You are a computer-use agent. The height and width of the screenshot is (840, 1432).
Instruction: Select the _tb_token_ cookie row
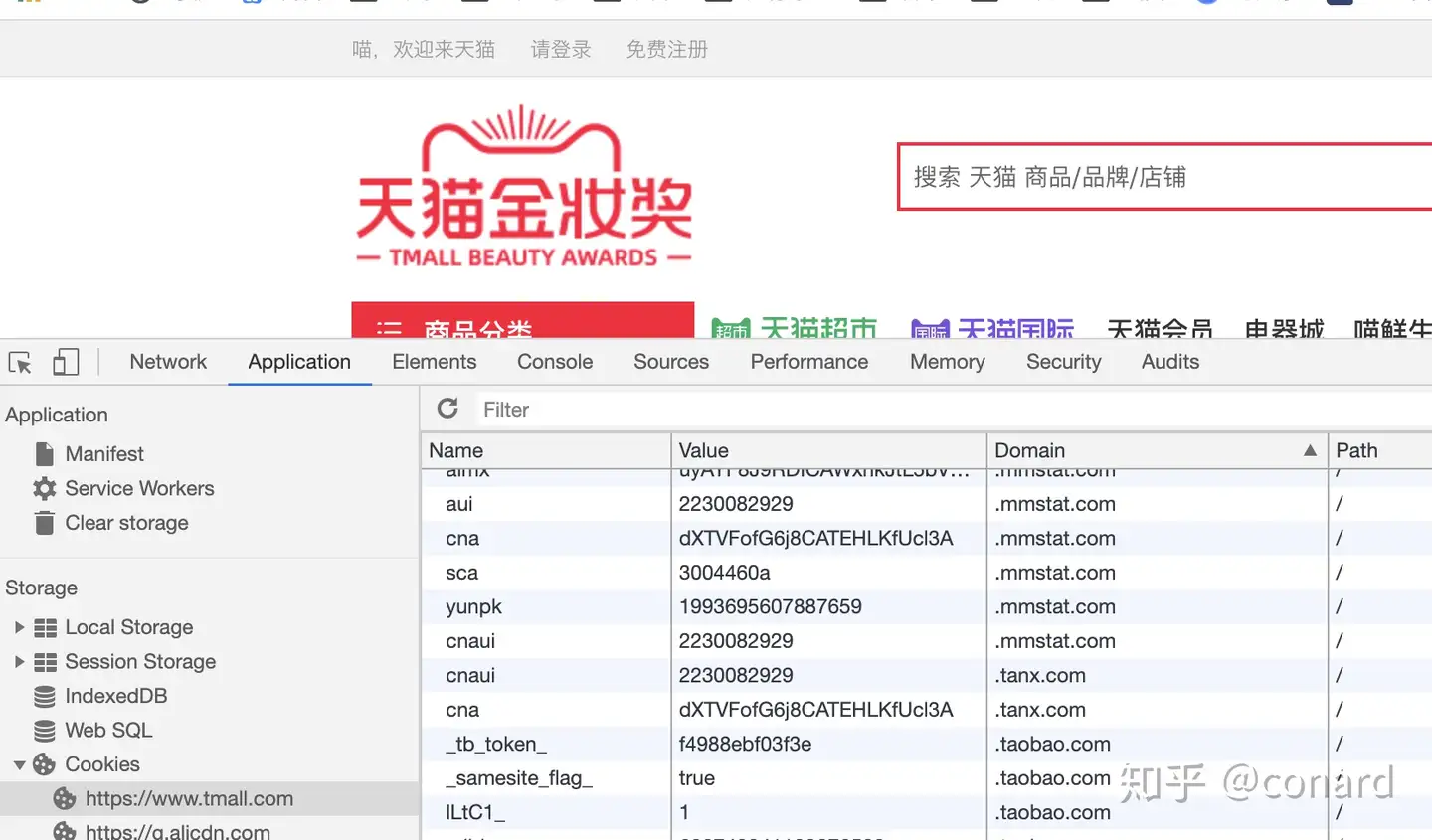coord(927,744)
